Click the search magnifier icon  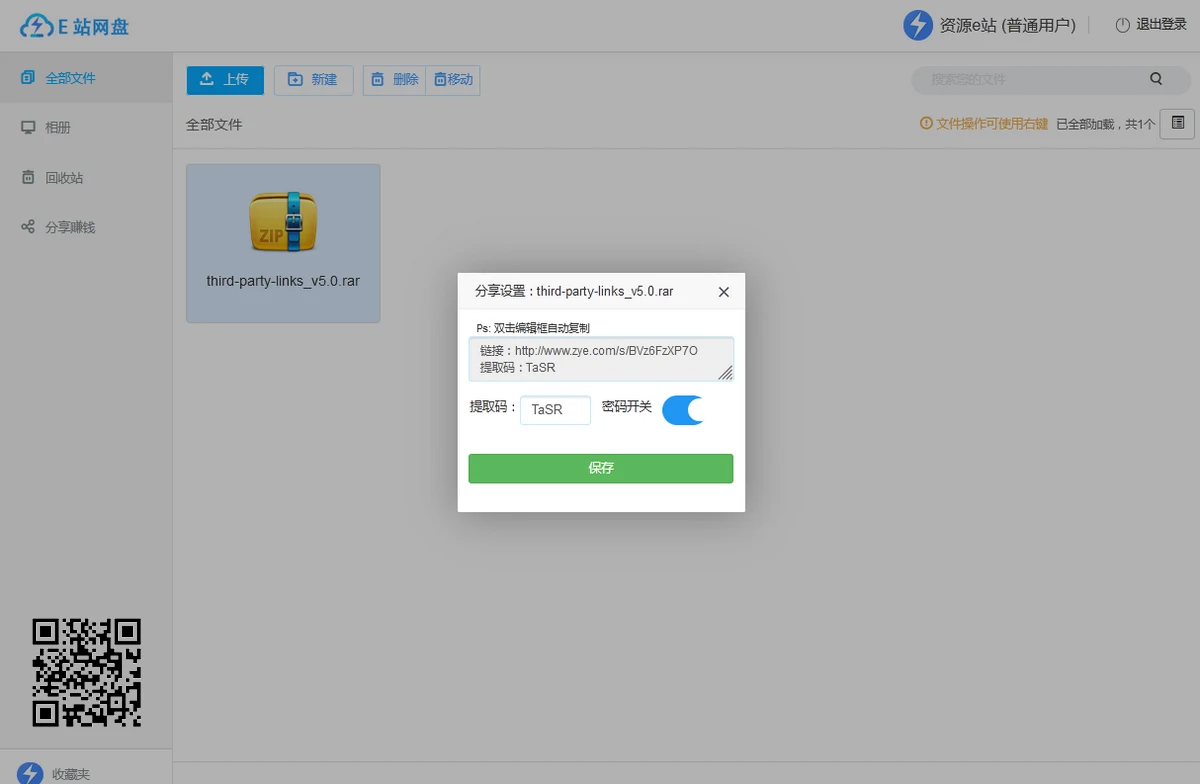coord(1156,79)
